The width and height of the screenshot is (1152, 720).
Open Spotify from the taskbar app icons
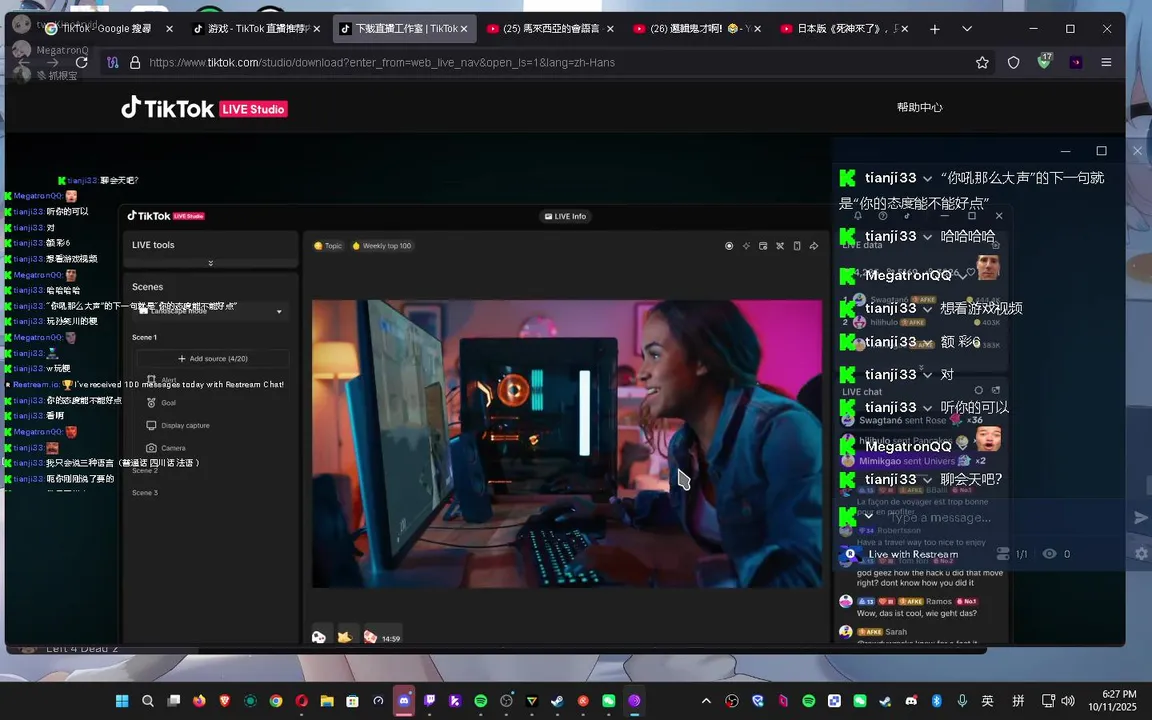(x=480, y=701)
